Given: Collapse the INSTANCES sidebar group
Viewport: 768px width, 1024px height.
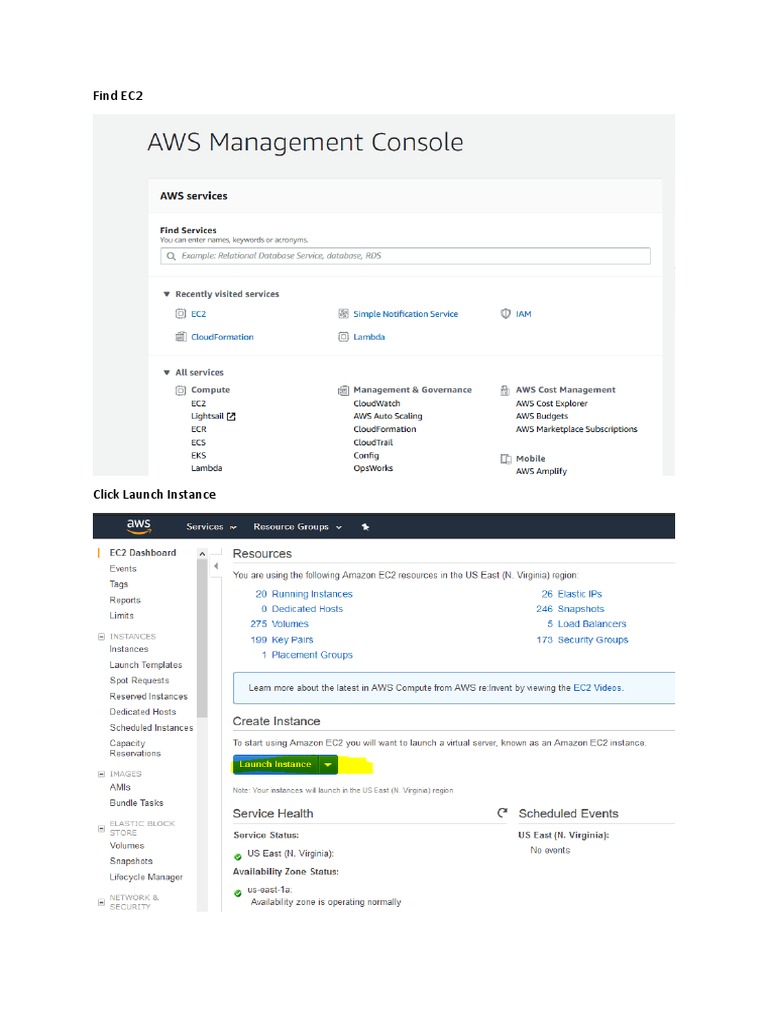Looking at the screenshot, I should point(101,636).
